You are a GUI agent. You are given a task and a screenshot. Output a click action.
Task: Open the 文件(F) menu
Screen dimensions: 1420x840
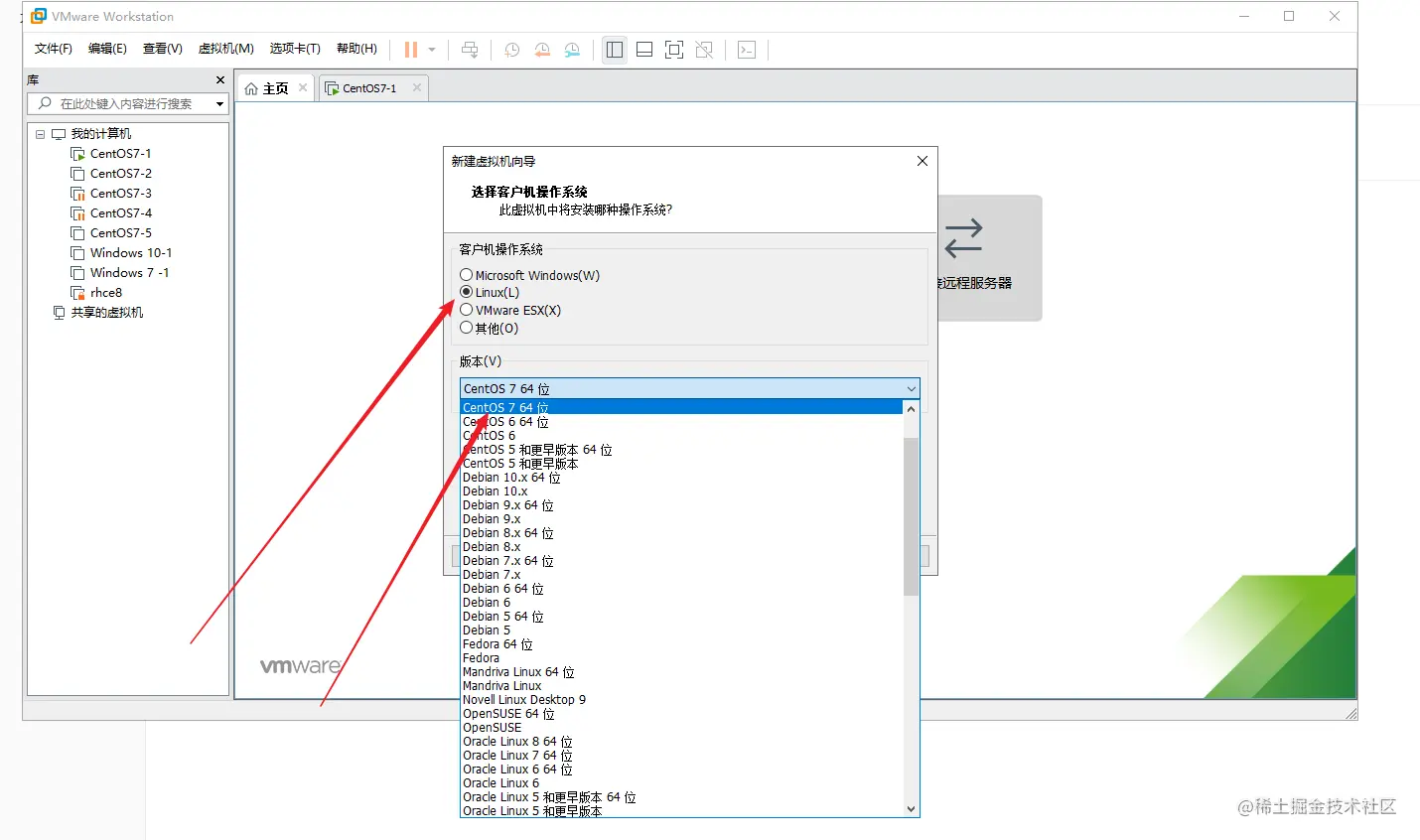coord(53,49)
